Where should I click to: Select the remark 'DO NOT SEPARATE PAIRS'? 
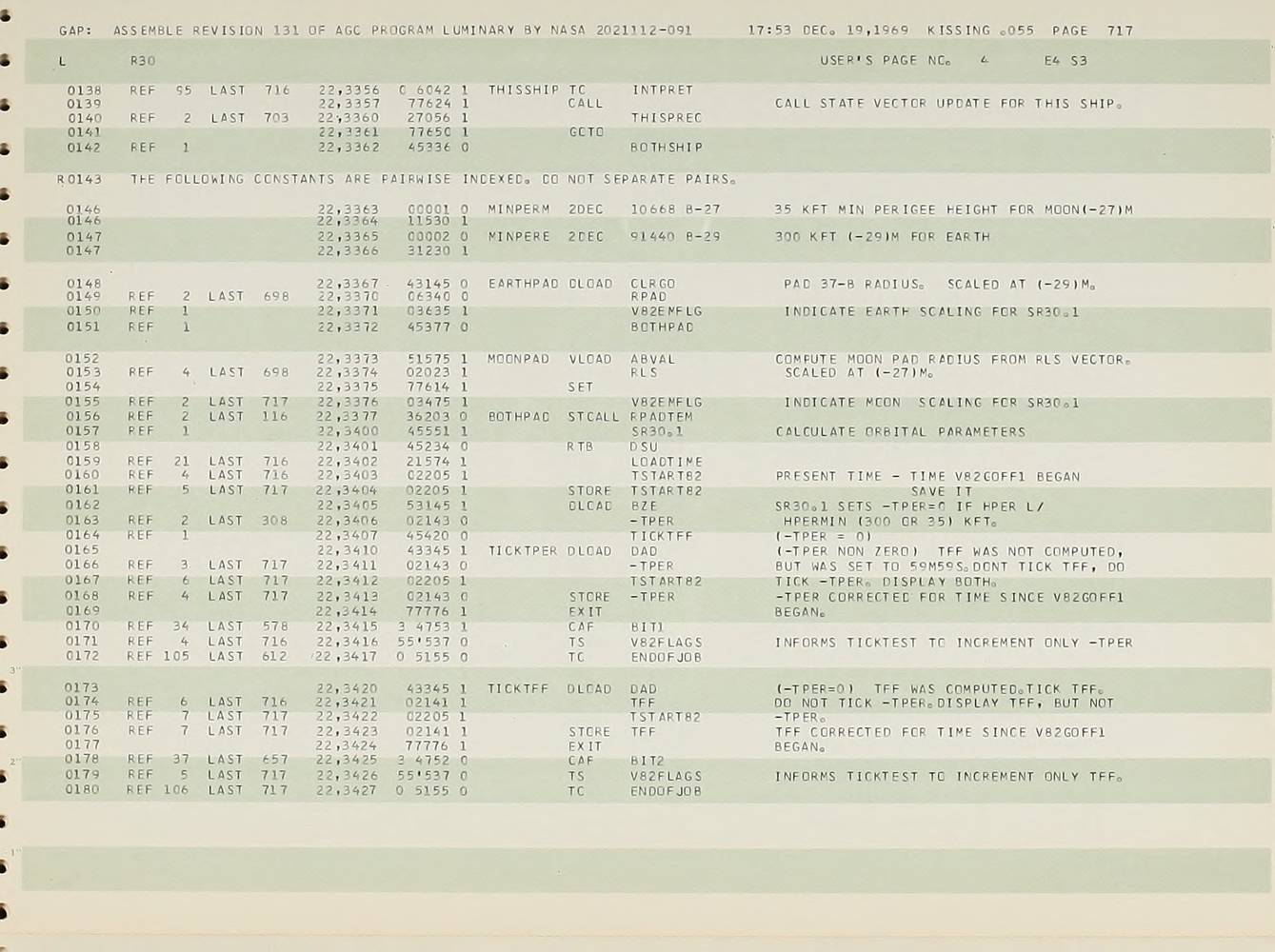tap(639, 179)
